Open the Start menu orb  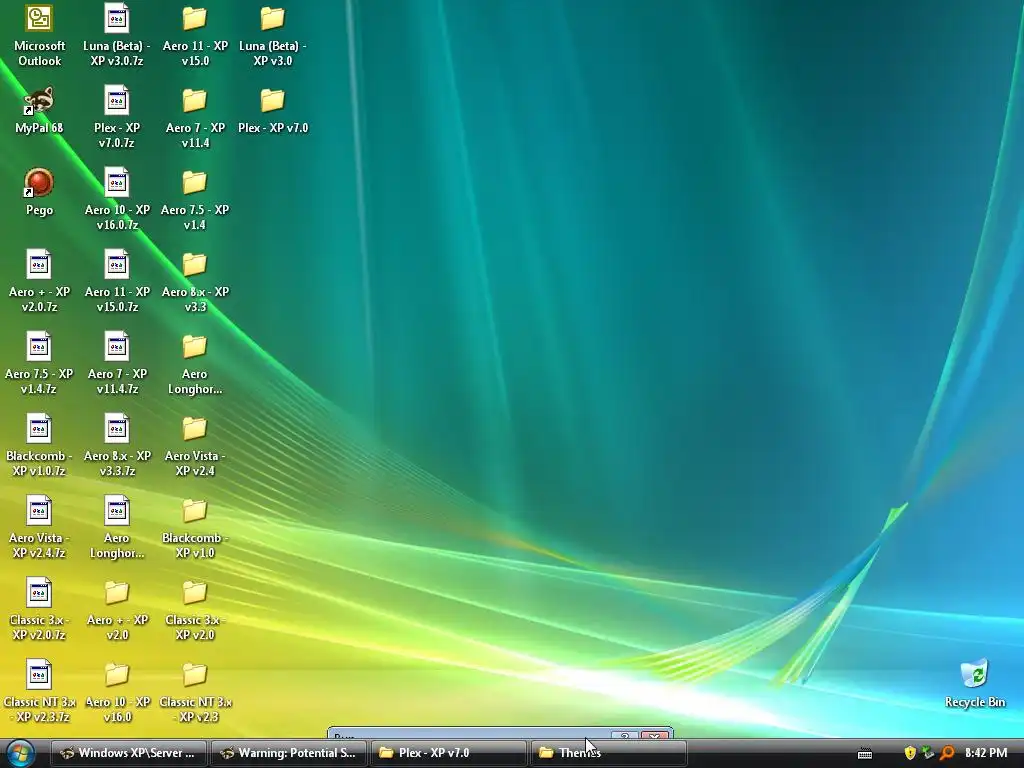tap(20, 753)
